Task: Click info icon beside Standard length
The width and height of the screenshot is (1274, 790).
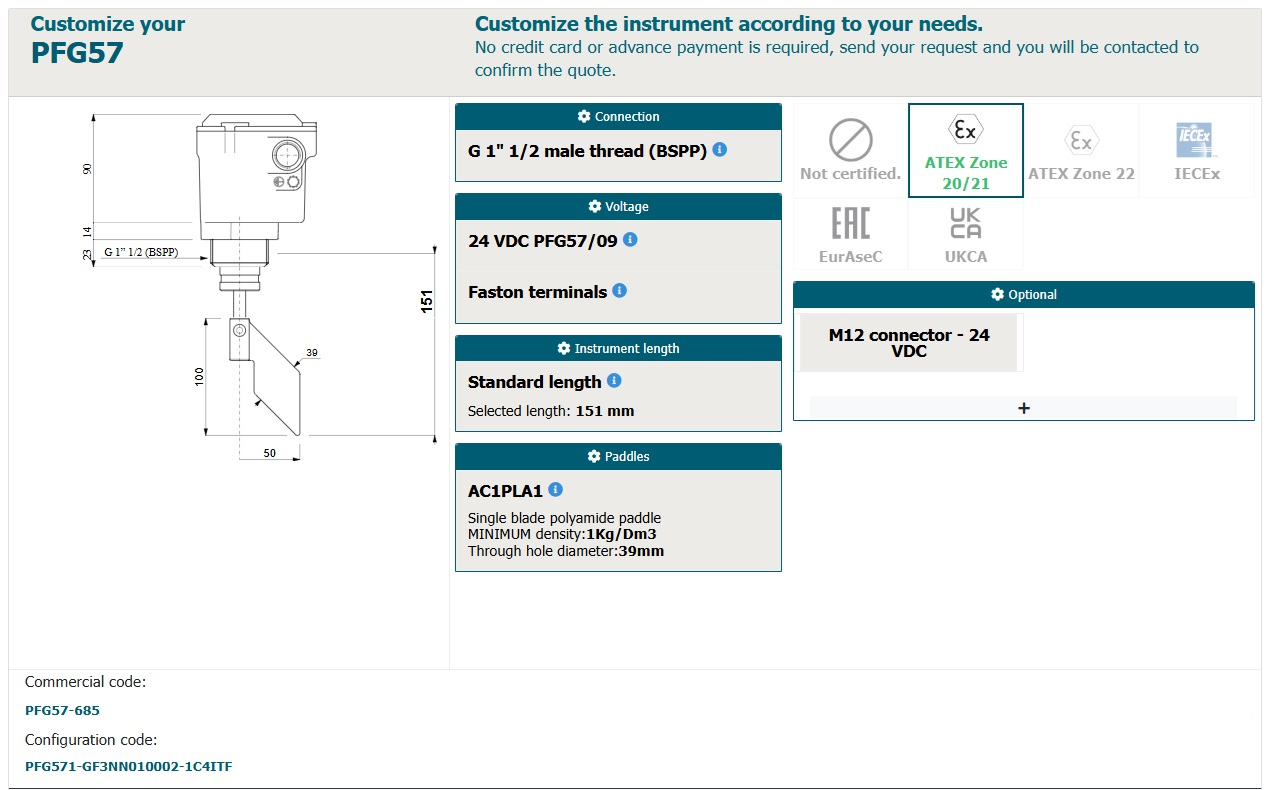Action: click(614, 381)
